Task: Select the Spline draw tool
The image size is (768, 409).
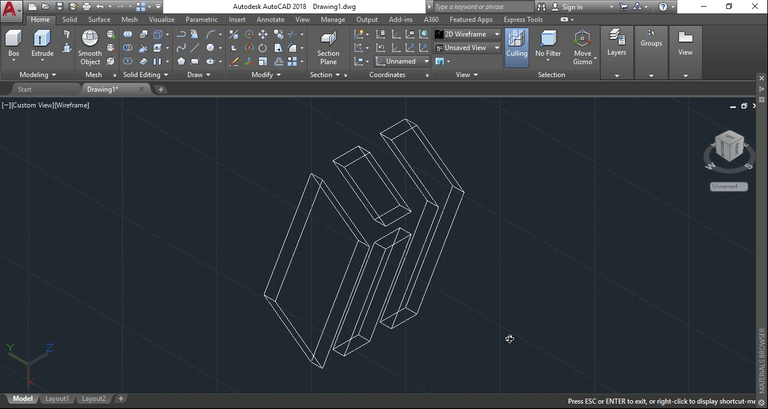Action: [x=181, y=48]
